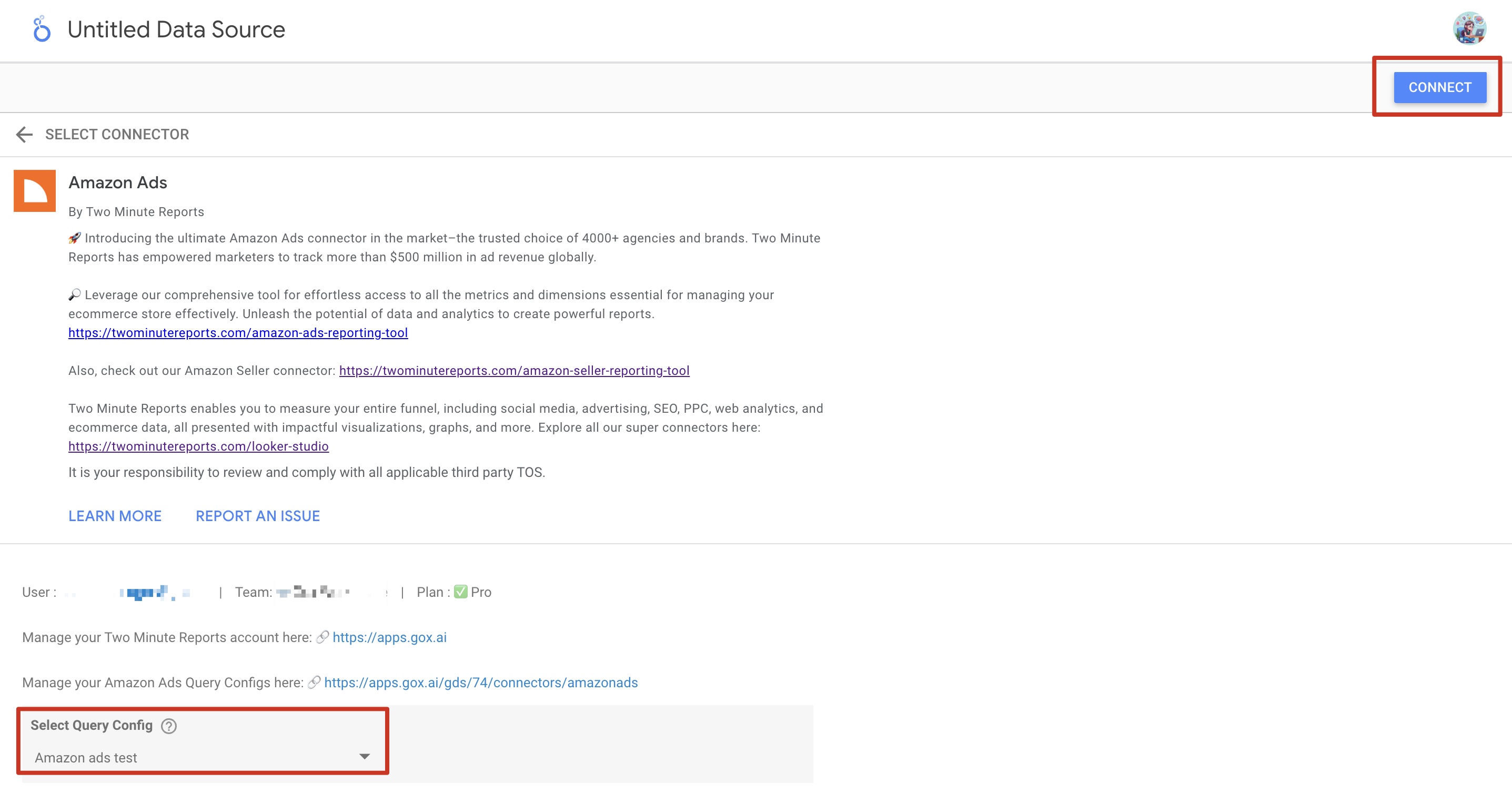1512x794 pixels.
Task: Open the user profile avatar
Action: (x=1468, y=28)
